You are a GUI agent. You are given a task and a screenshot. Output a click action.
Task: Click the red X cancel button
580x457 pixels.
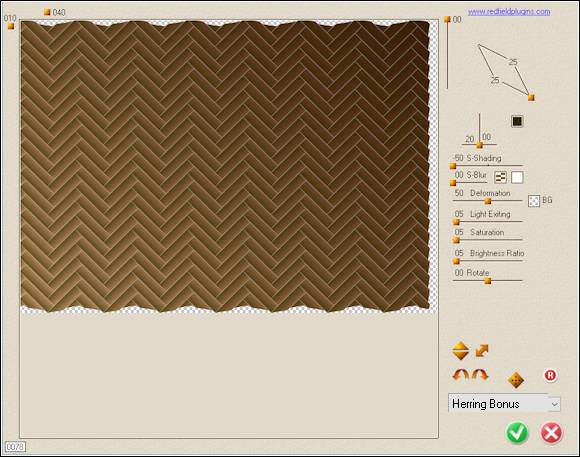pos(551,433)
